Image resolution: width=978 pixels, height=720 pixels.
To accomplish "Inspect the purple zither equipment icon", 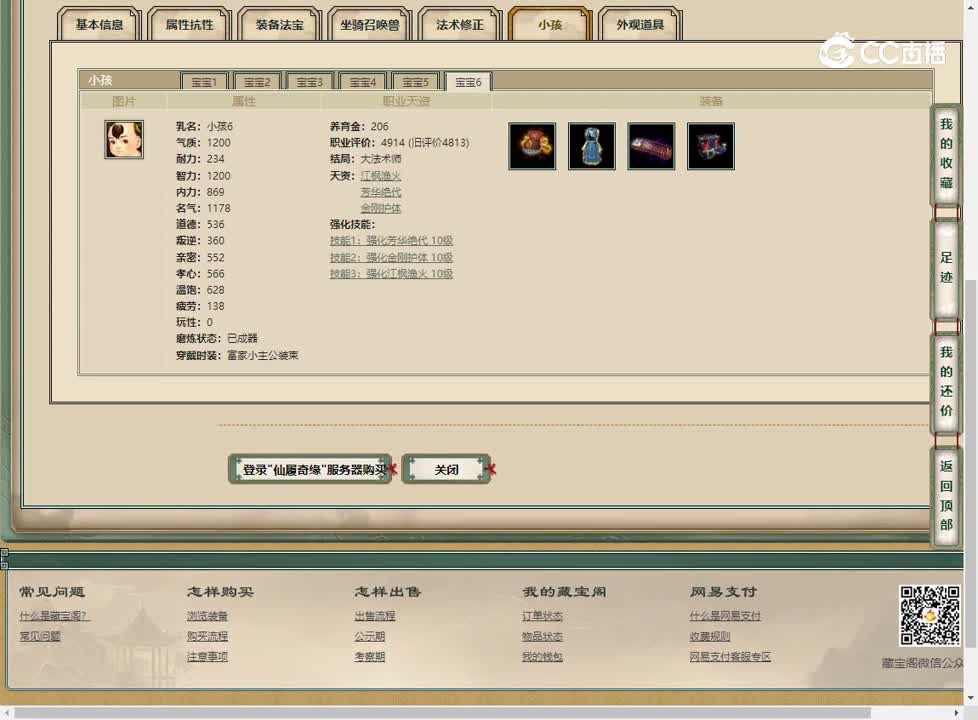I will point(651,146).
